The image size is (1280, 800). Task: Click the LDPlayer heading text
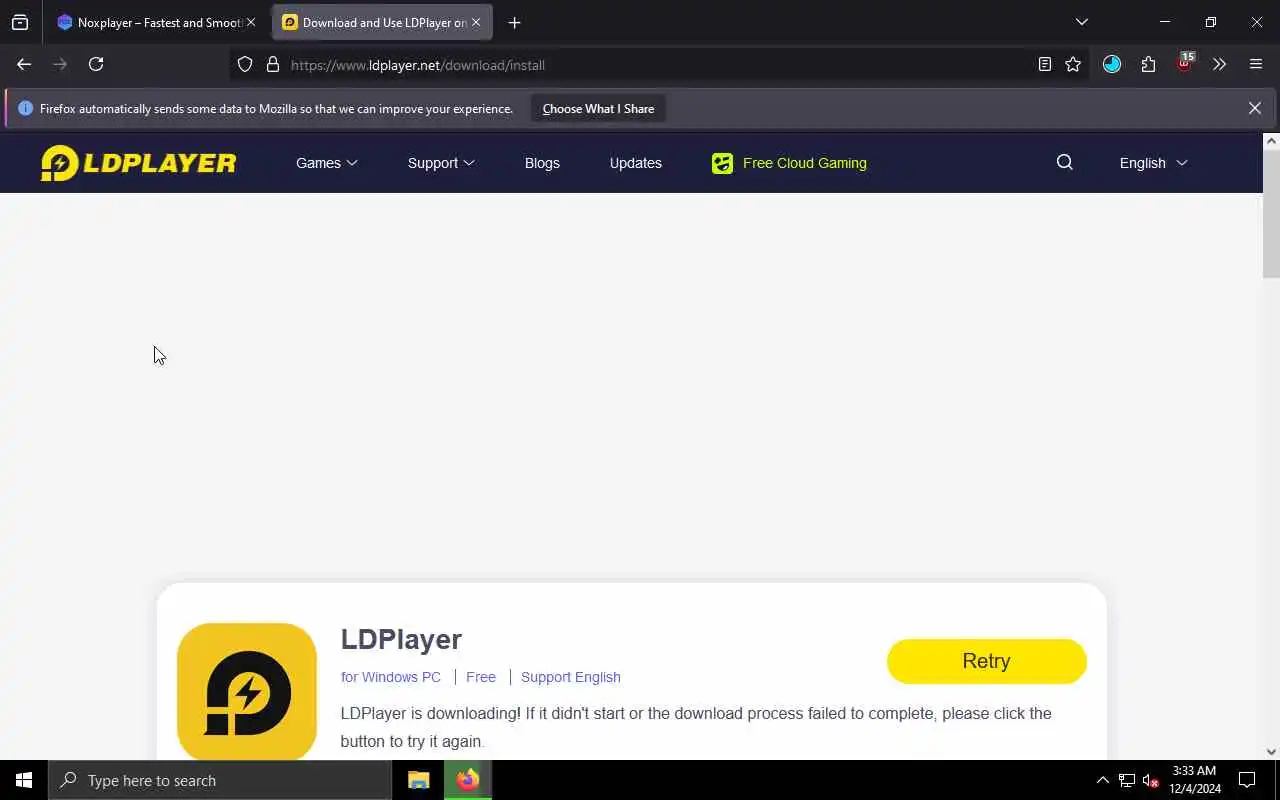click(x=401, y=639)
